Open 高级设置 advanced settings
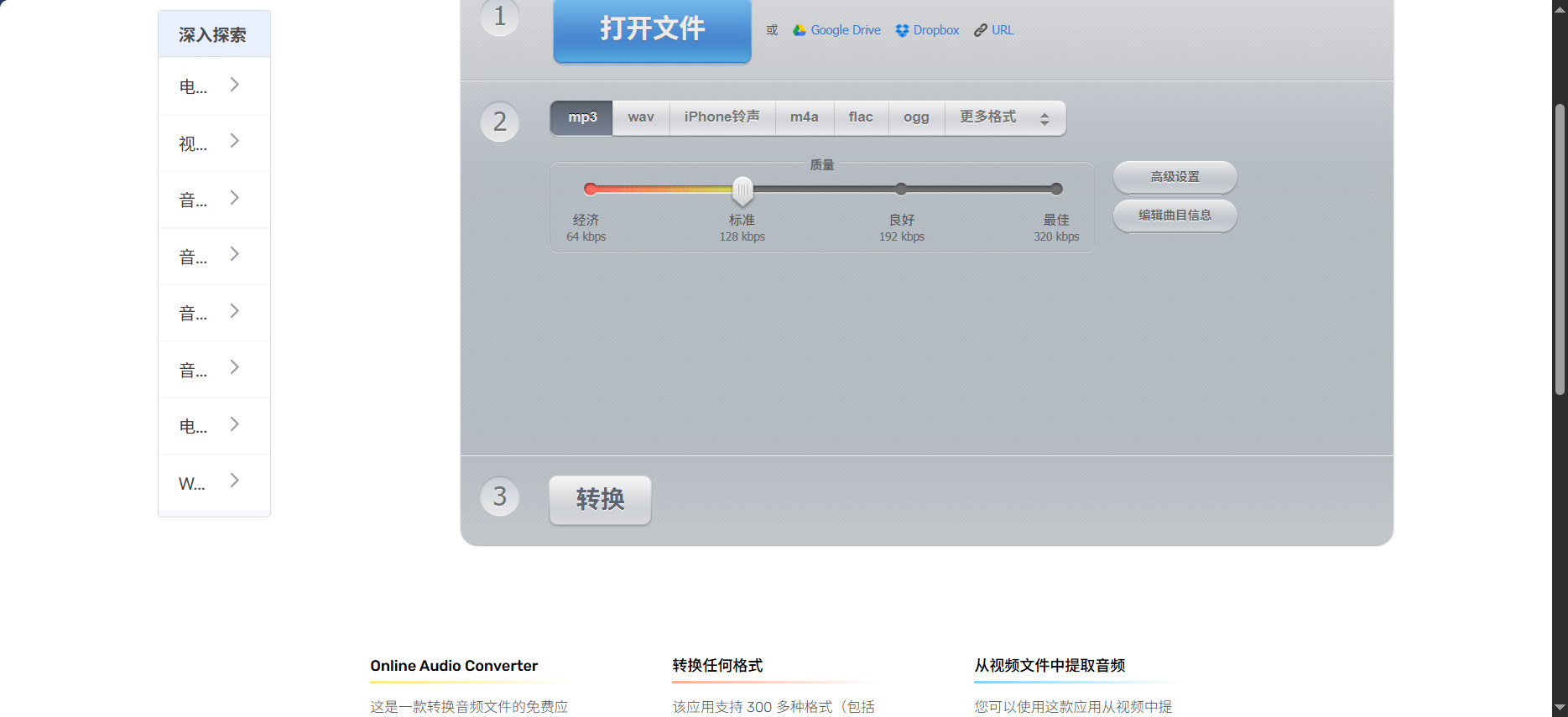This screenshot has height=717, width=1568. pyautogui.click(x=1175, y=177)
